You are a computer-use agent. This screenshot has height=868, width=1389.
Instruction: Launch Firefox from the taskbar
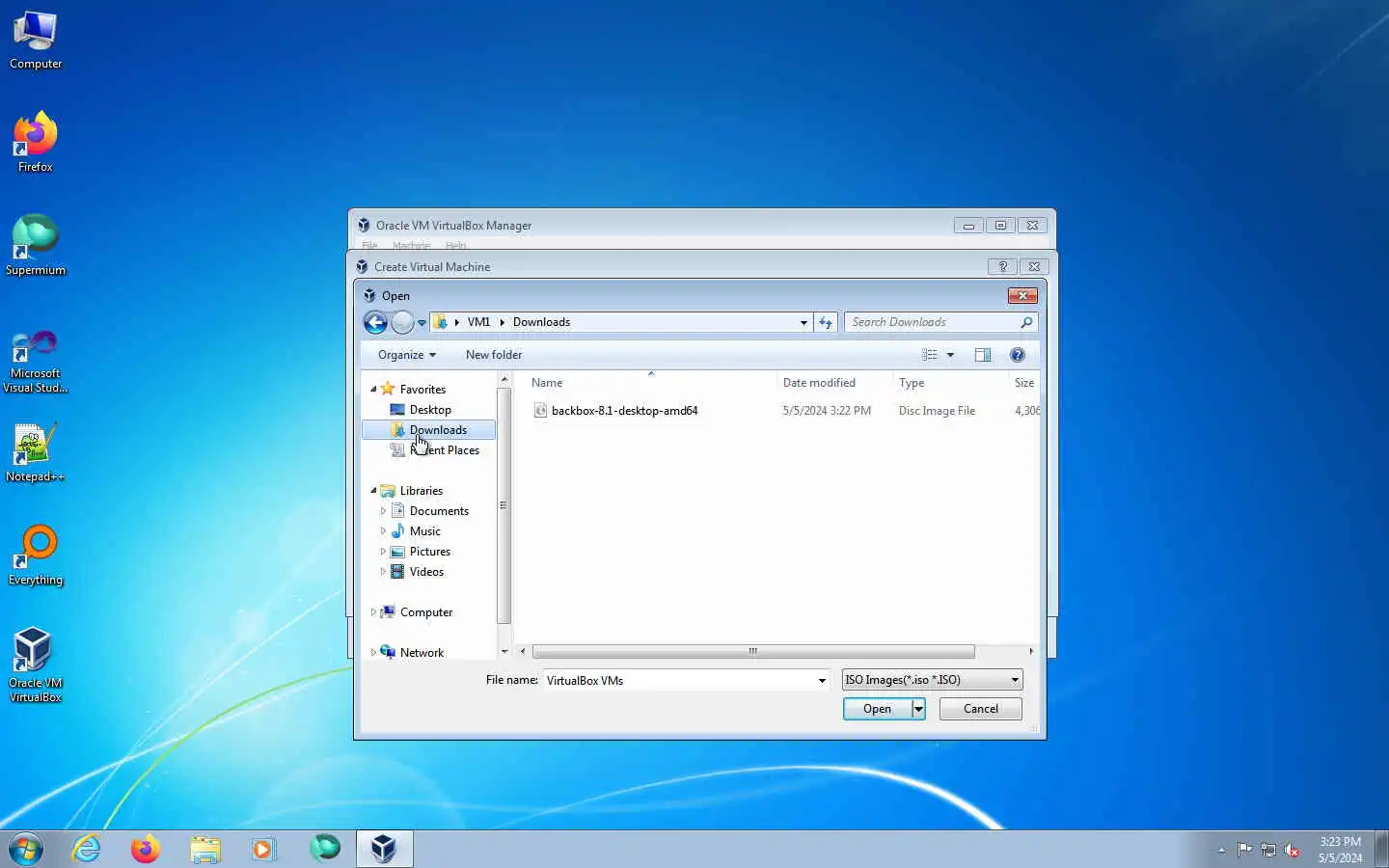tap(146, 849)
